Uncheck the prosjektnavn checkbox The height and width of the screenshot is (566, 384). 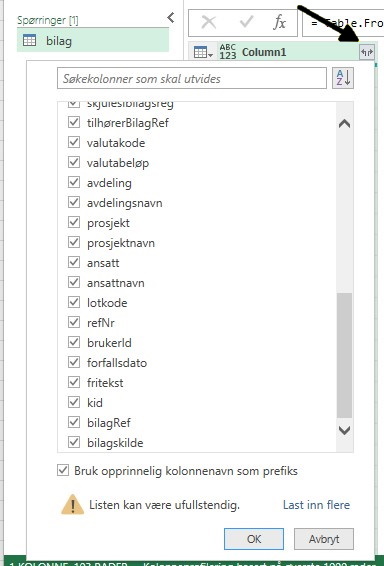(x=74, y=242)
